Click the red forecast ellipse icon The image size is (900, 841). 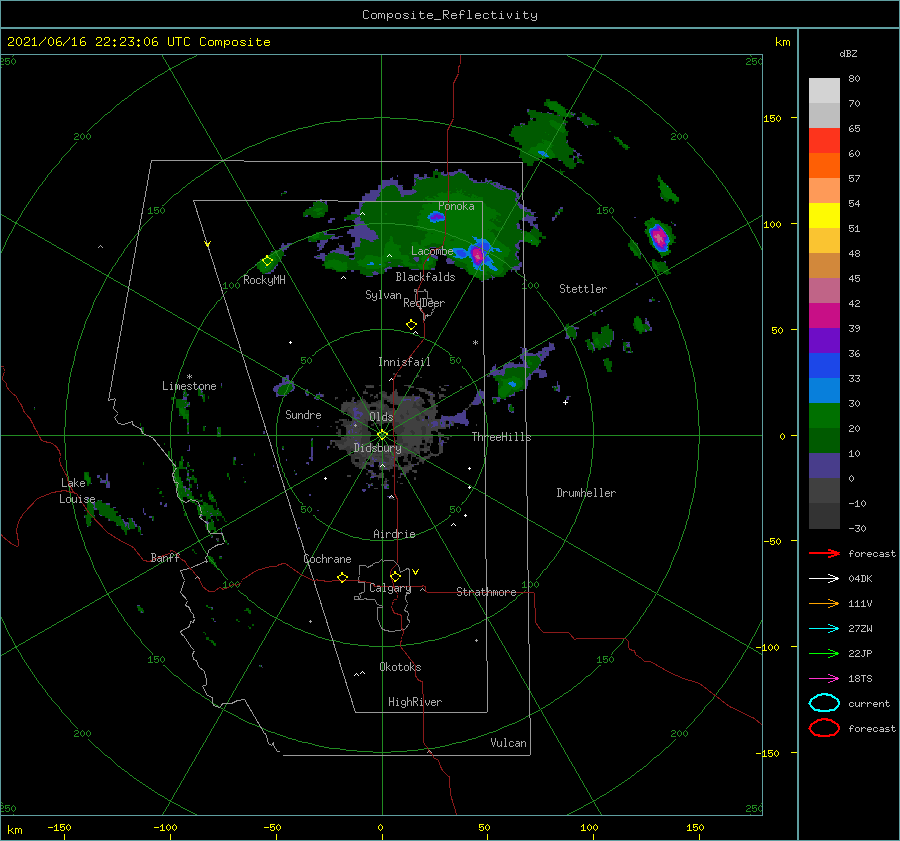pyautogui.click(x=824, y=728)
